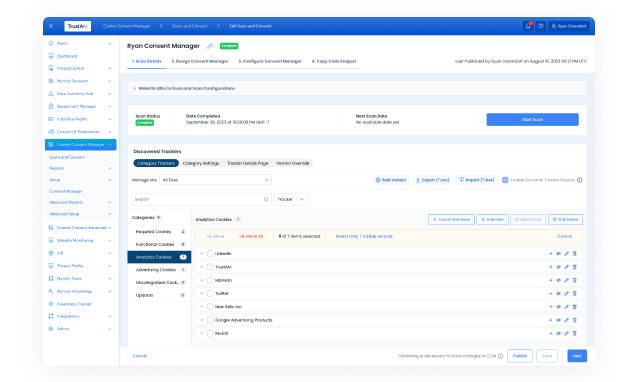Click the edit pencil icon for Marketo
Screen dimensions: 639x382
[566, 280]
